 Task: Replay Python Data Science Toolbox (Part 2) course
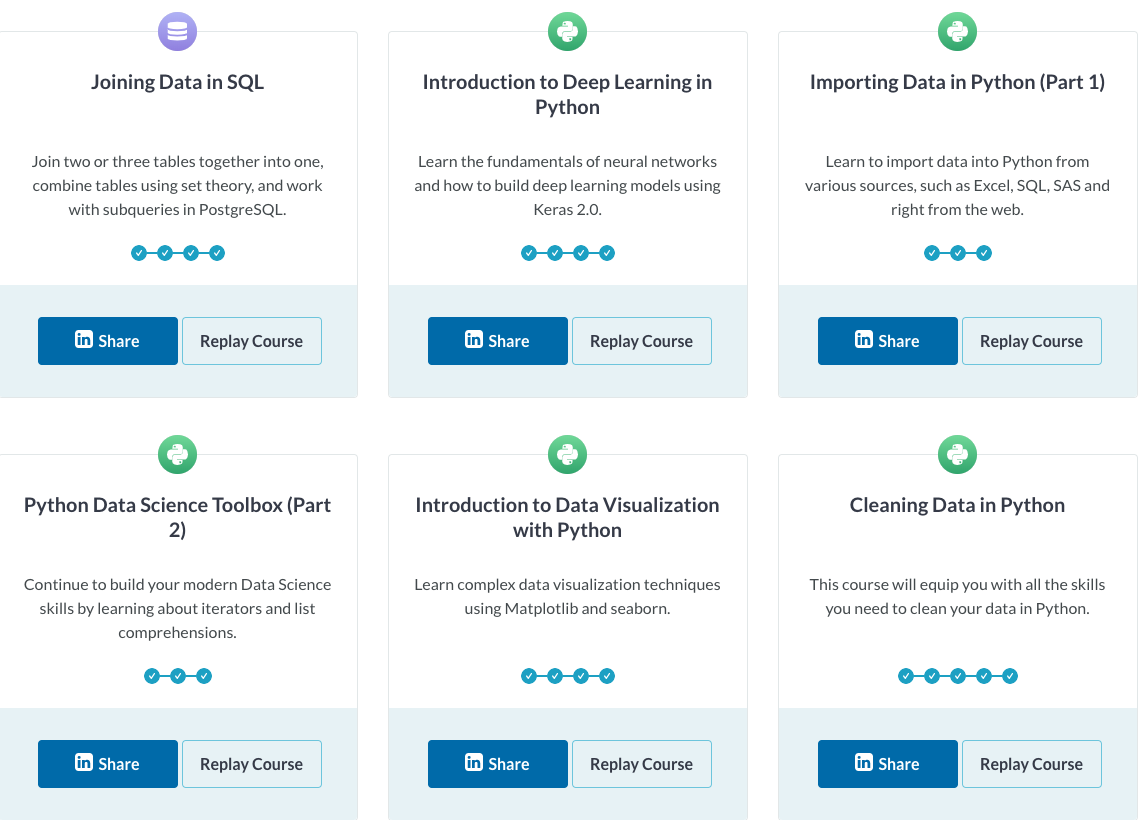tap(251, 763)
